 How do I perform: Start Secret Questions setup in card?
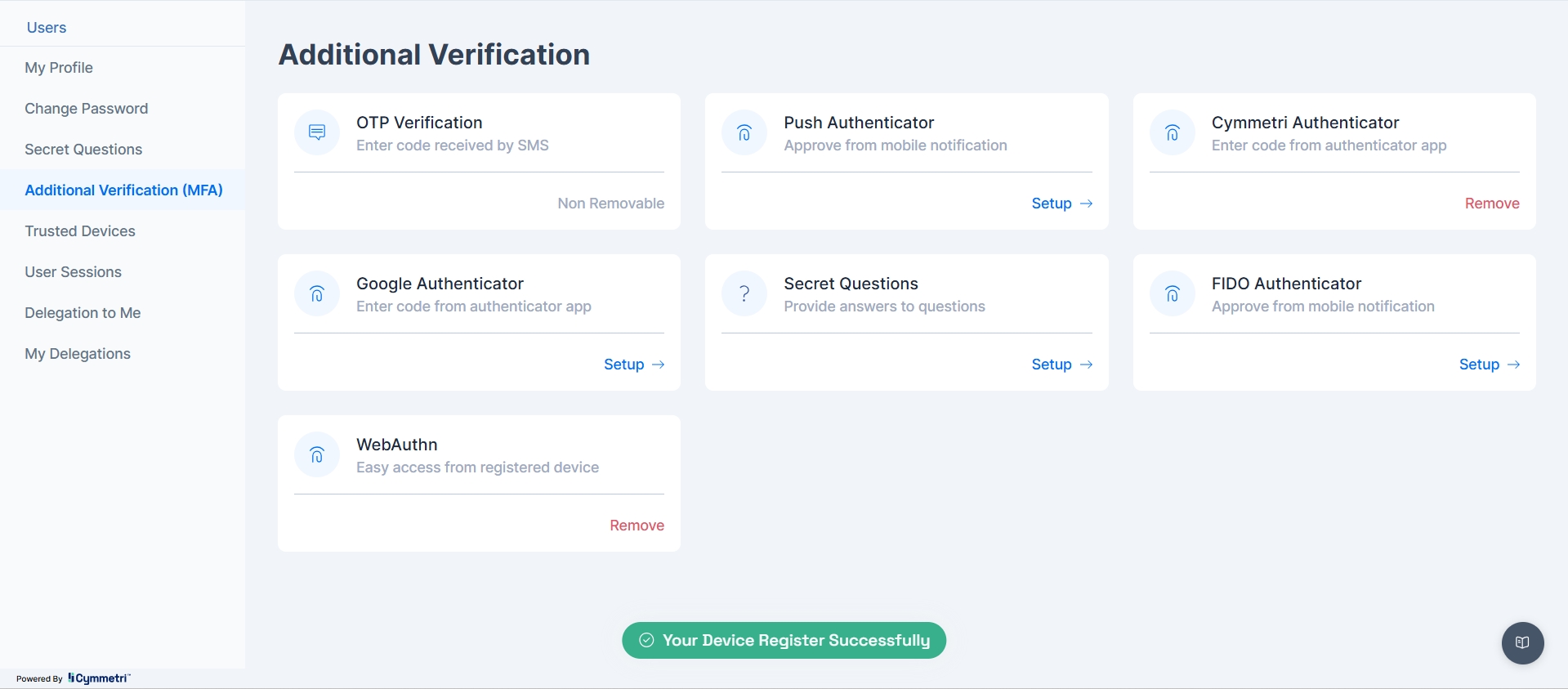(x=1061, y=365)
